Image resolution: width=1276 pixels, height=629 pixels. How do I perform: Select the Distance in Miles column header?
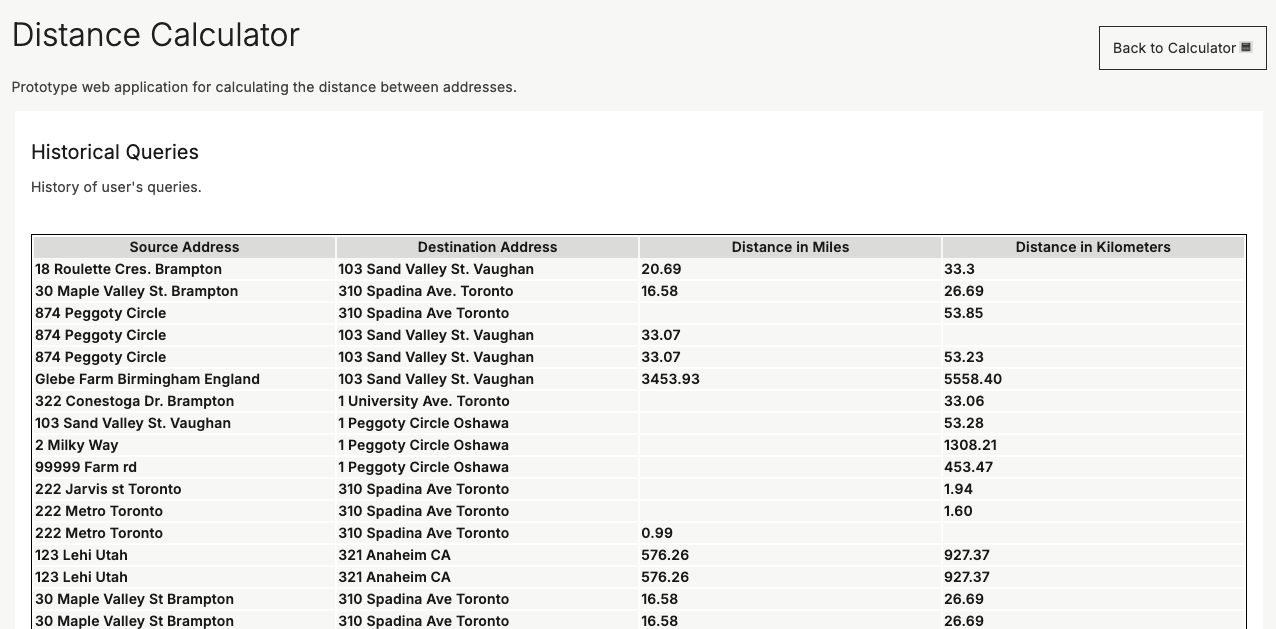click(x=790, y=247)
